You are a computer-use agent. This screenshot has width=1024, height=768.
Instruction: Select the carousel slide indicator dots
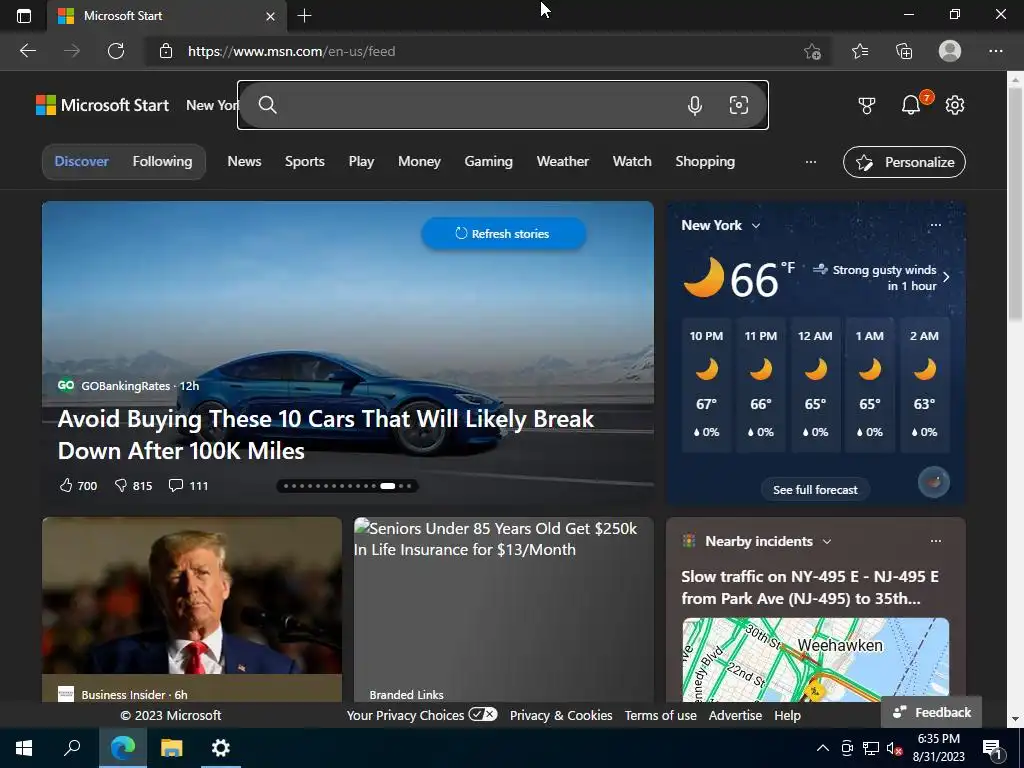pyautogui.click(x=347, y=486)
